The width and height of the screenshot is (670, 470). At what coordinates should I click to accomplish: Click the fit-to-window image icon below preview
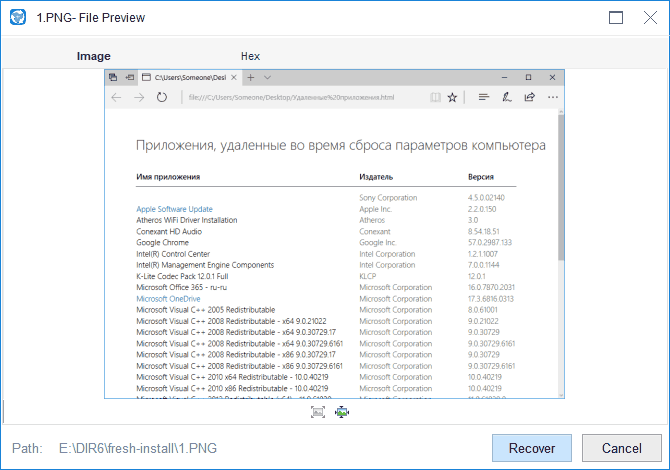[342, 412]
